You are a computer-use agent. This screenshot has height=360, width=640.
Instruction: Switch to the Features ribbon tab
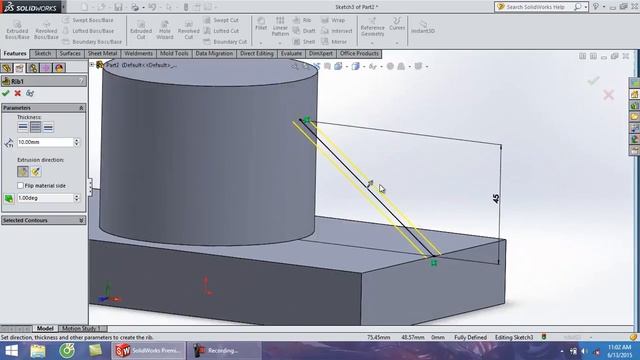[x=15, y=54]
